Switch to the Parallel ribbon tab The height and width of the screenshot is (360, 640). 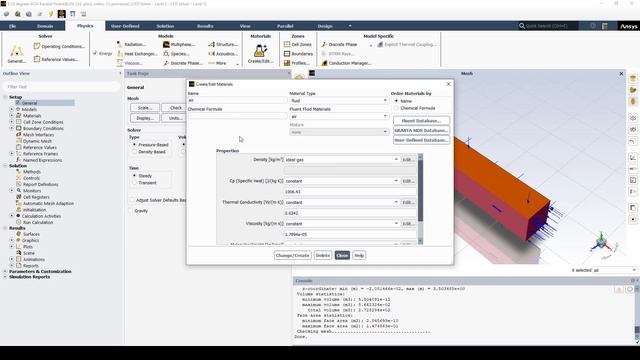285,26
